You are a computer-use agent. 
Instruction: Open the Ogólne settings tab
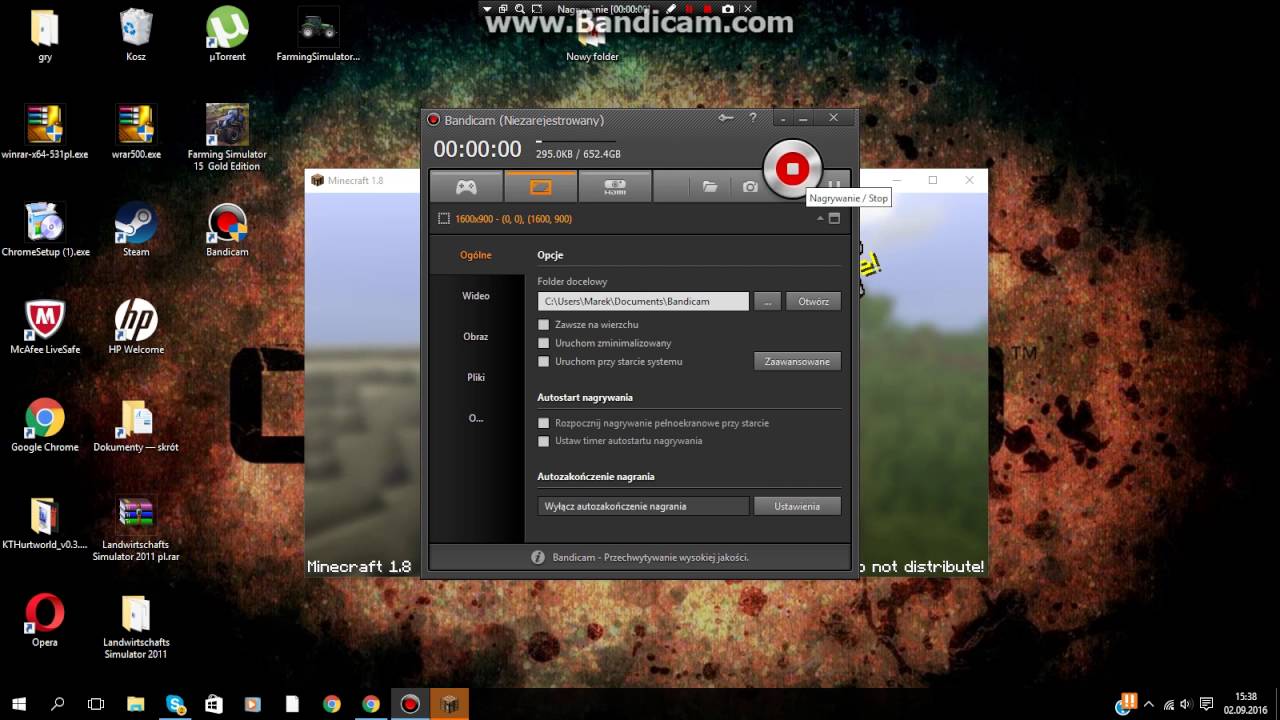[x=476, y=255]
